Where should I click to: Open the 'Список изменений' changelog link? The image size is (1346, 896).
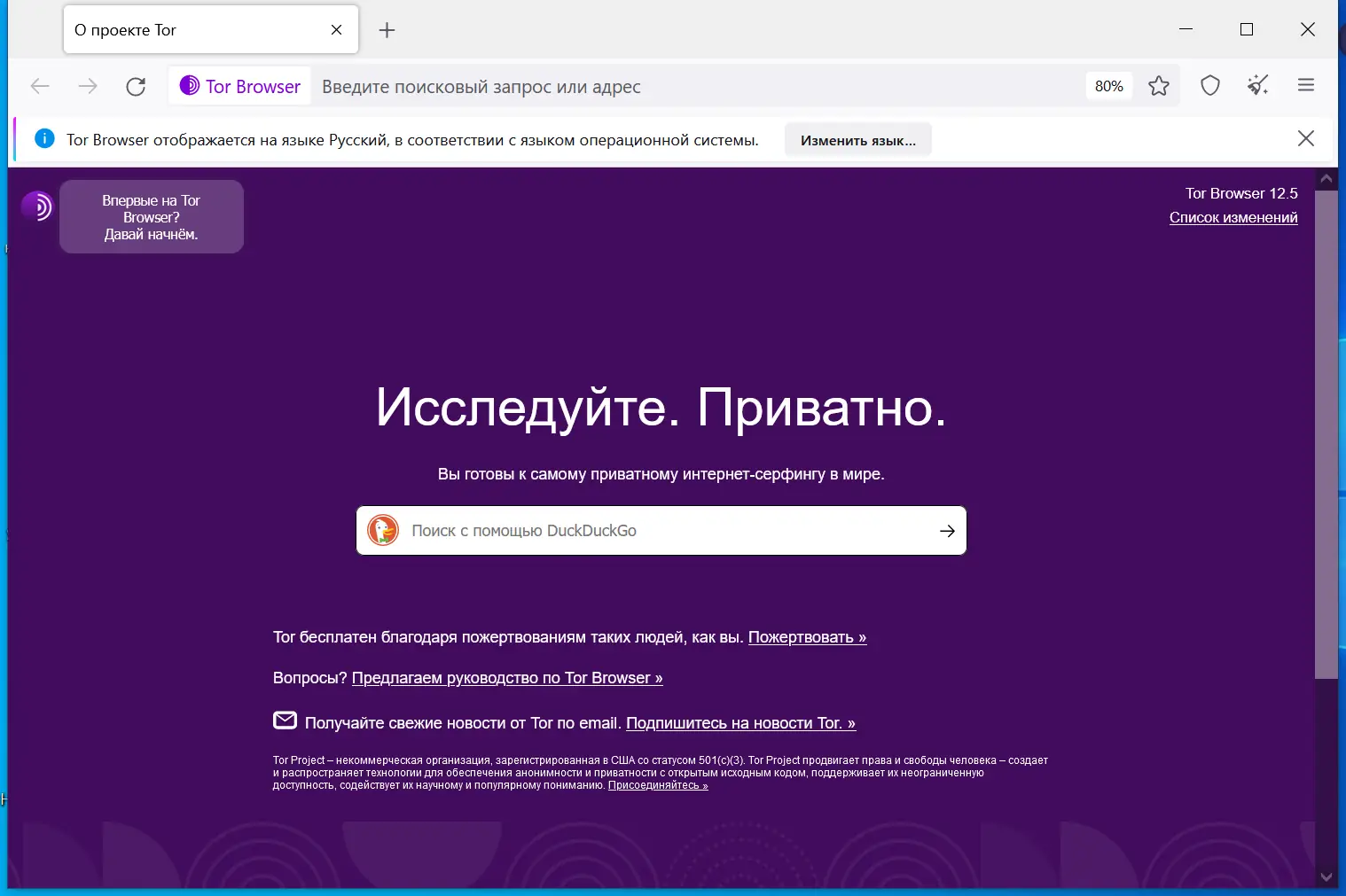1233,218
